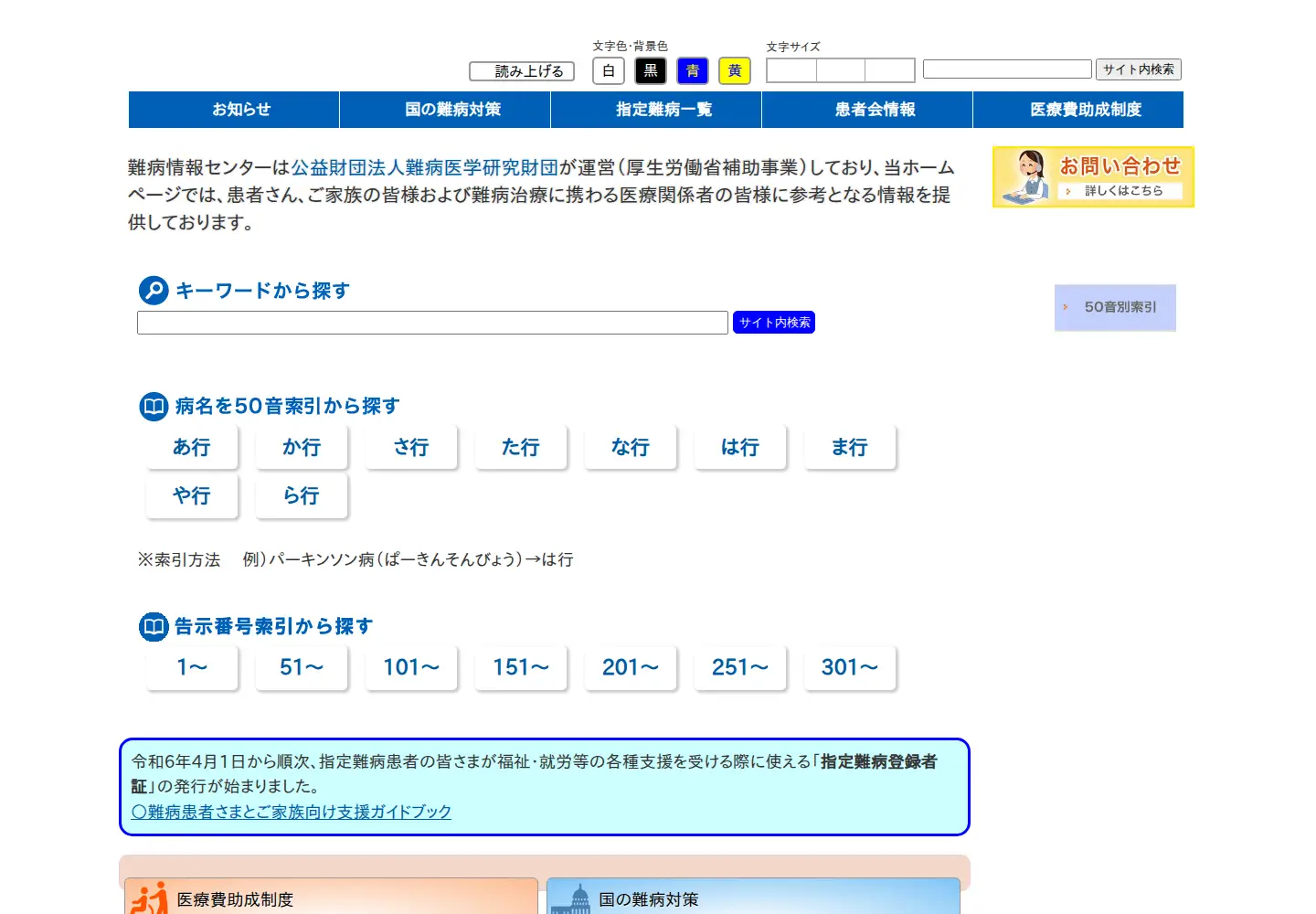
Task: Click the 読み上げる read-aloud button
Action: [522, 71]
